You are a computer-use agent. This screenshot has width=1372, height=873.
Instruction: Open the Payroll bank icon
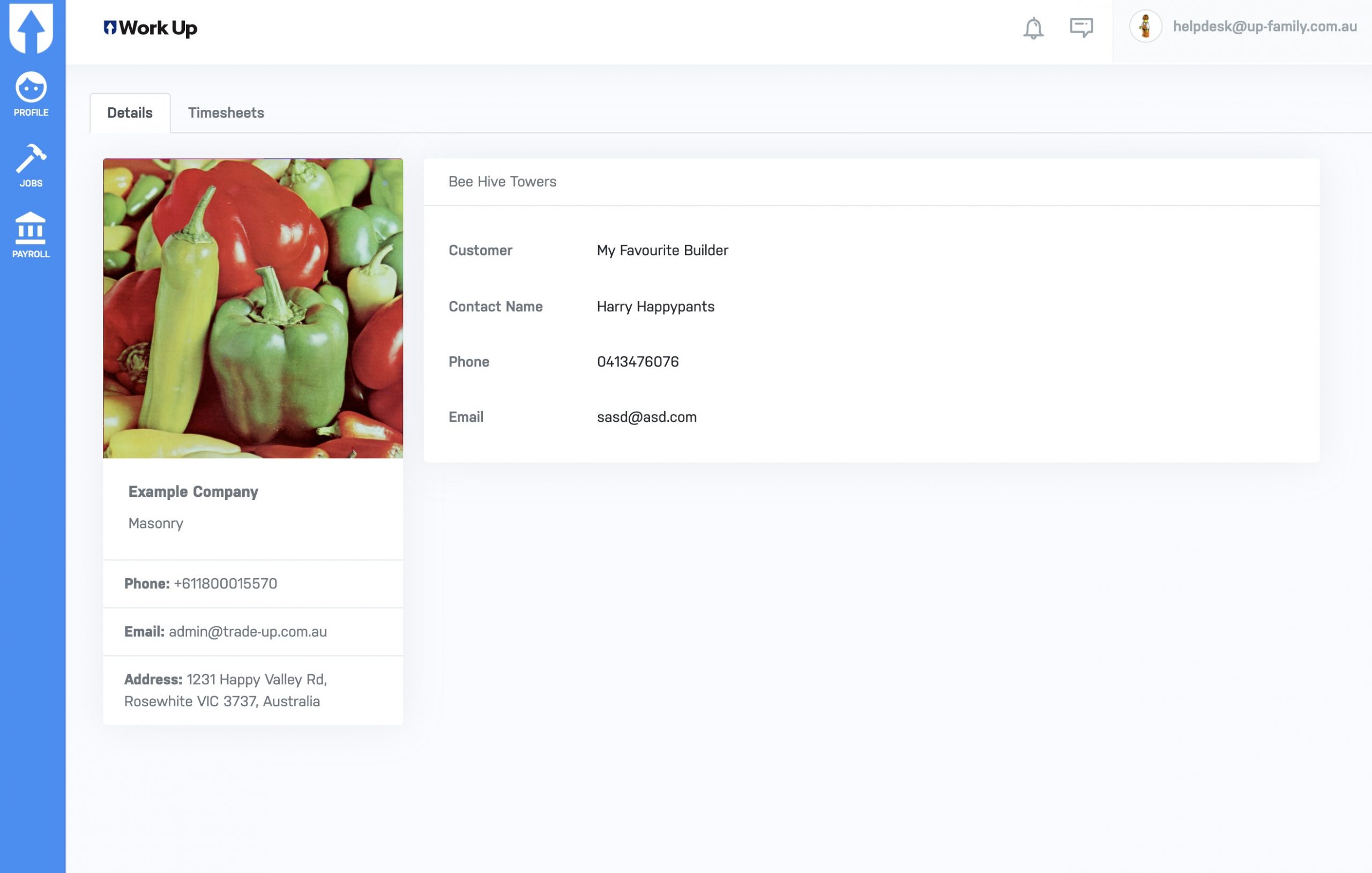point(31,235)
